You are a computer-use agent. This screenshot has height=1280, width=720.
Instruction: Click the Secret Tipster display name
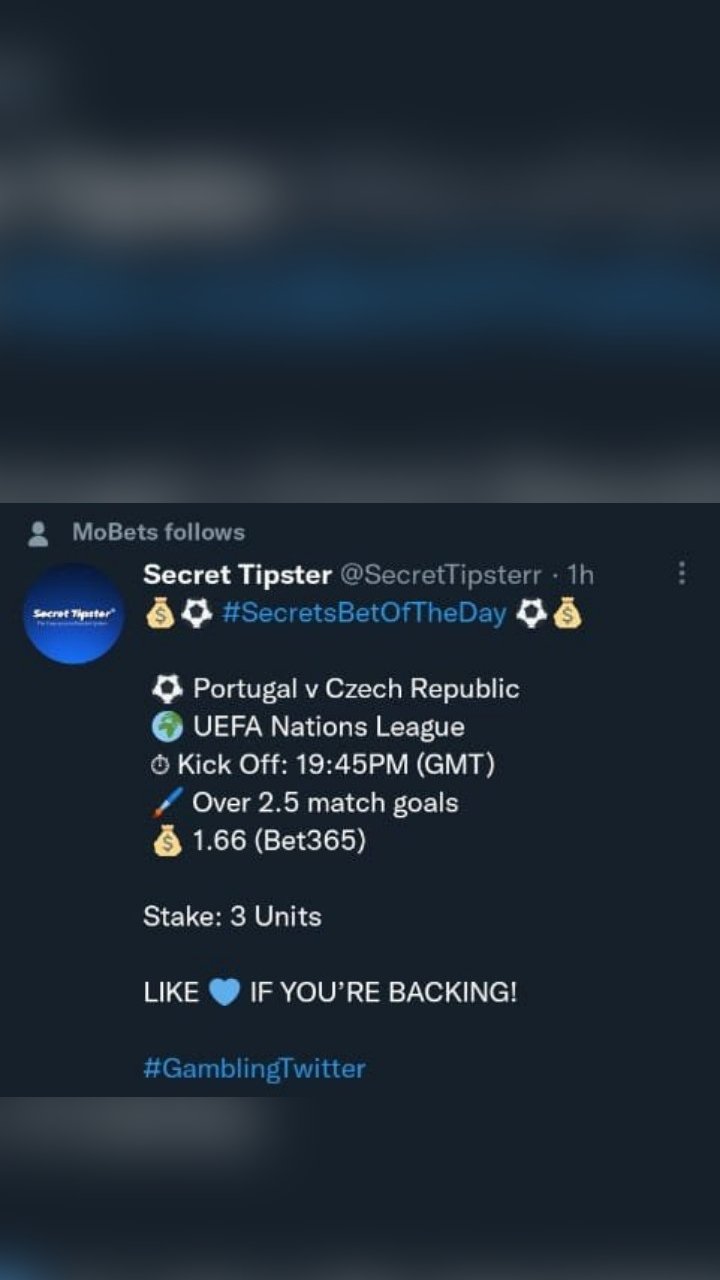click(237, 575)
